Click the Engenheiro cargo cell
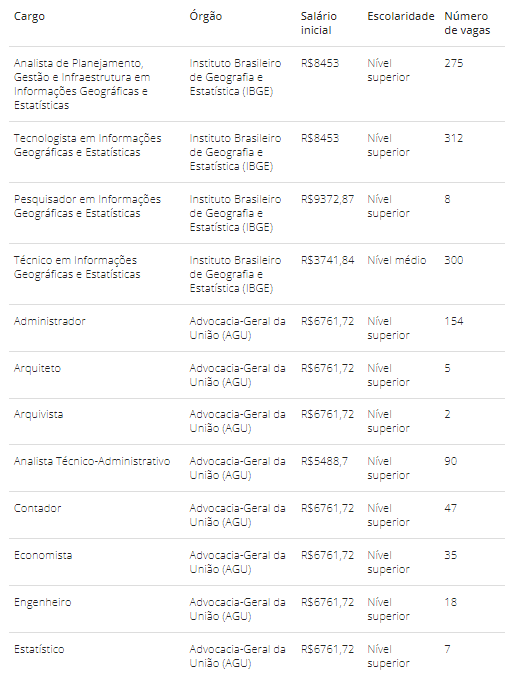The width and height of the screenshot is (506, 677). (42, 602)
